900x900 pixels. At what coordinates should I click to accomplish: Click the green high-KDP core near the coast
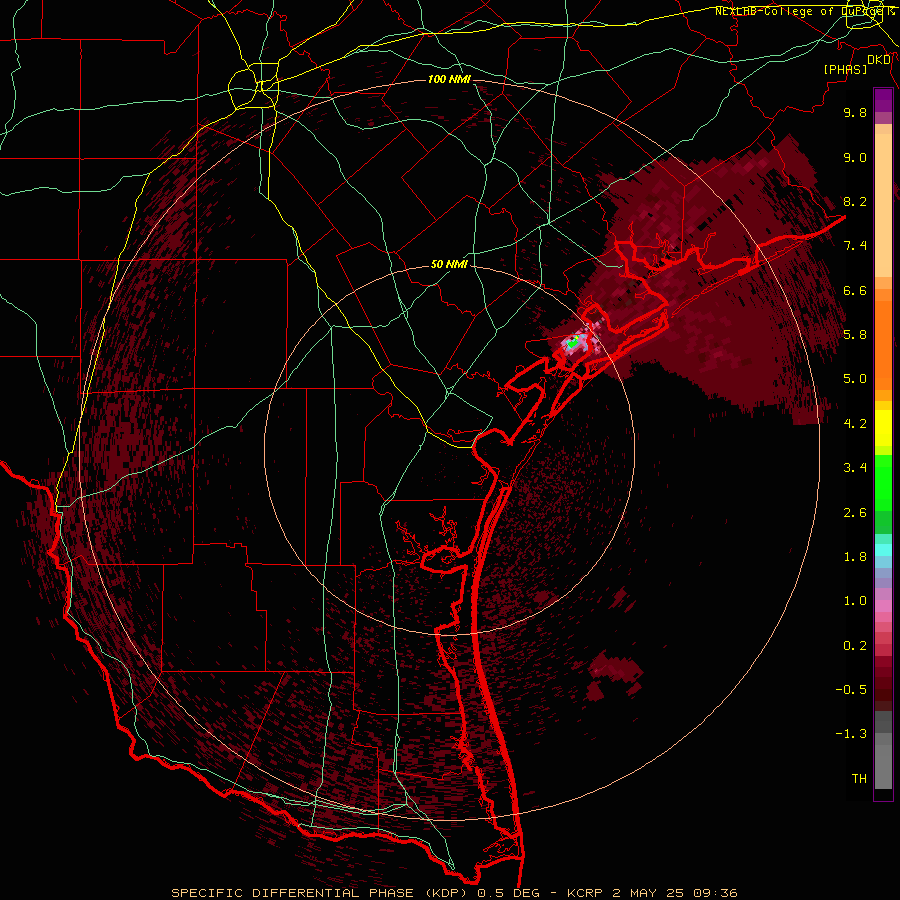[x=572, y=343]
